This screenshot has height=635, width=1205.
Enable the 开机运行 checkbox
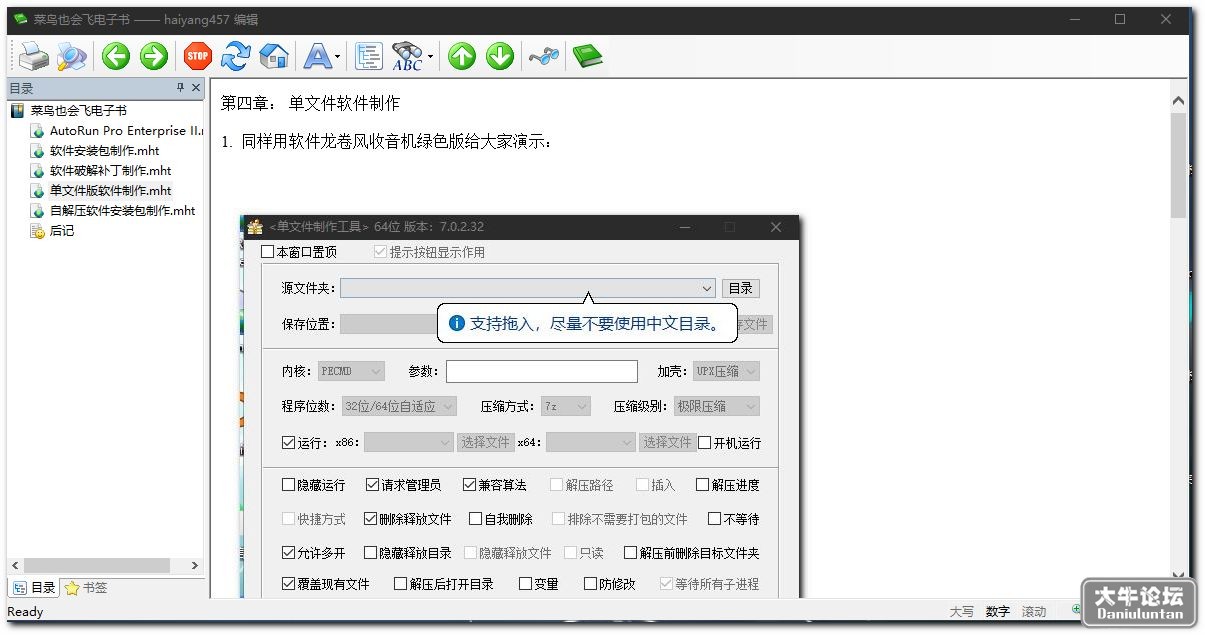(x=704, y=442)
